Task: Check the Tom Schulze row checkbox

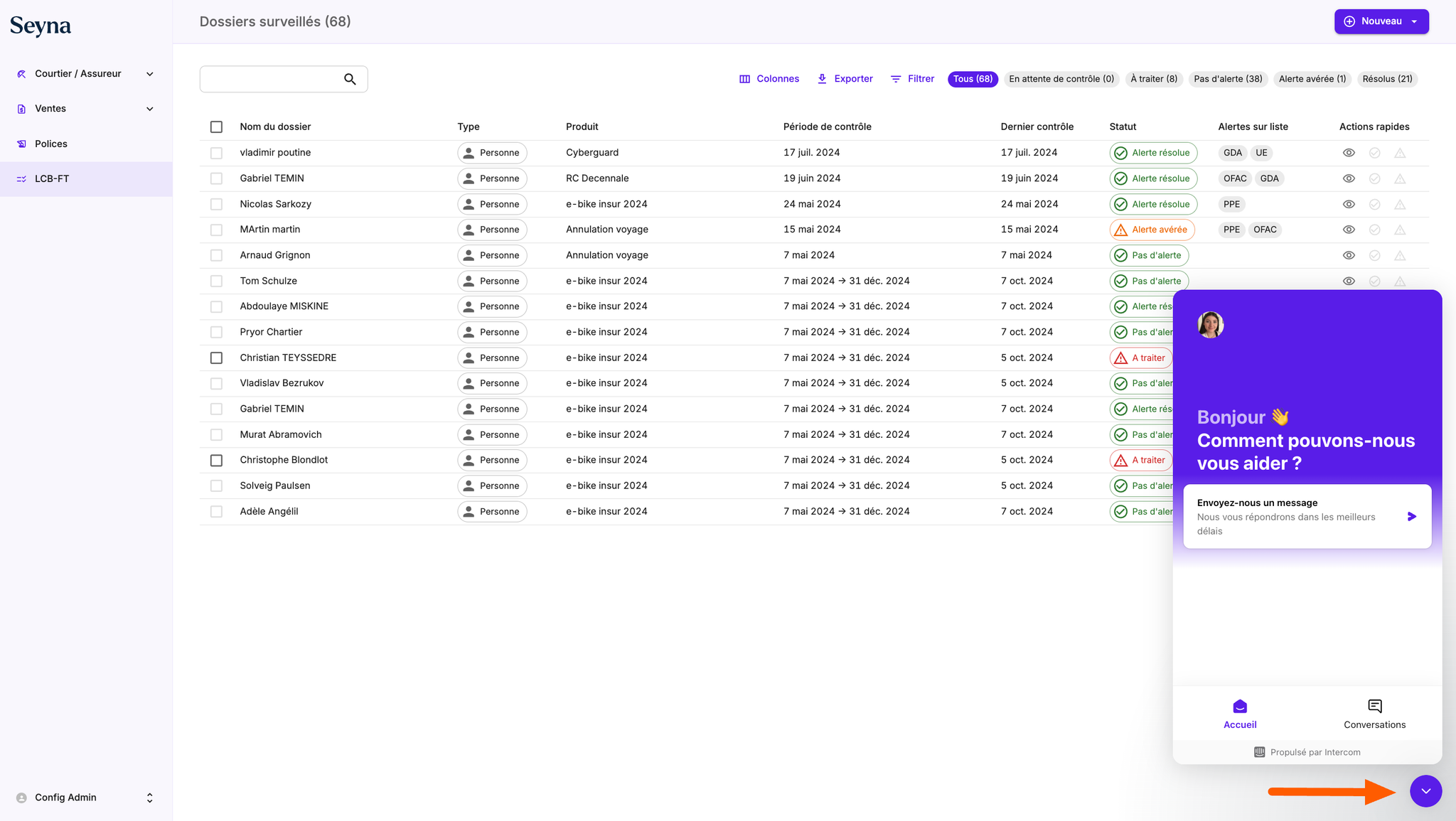Action: point(216,281)
